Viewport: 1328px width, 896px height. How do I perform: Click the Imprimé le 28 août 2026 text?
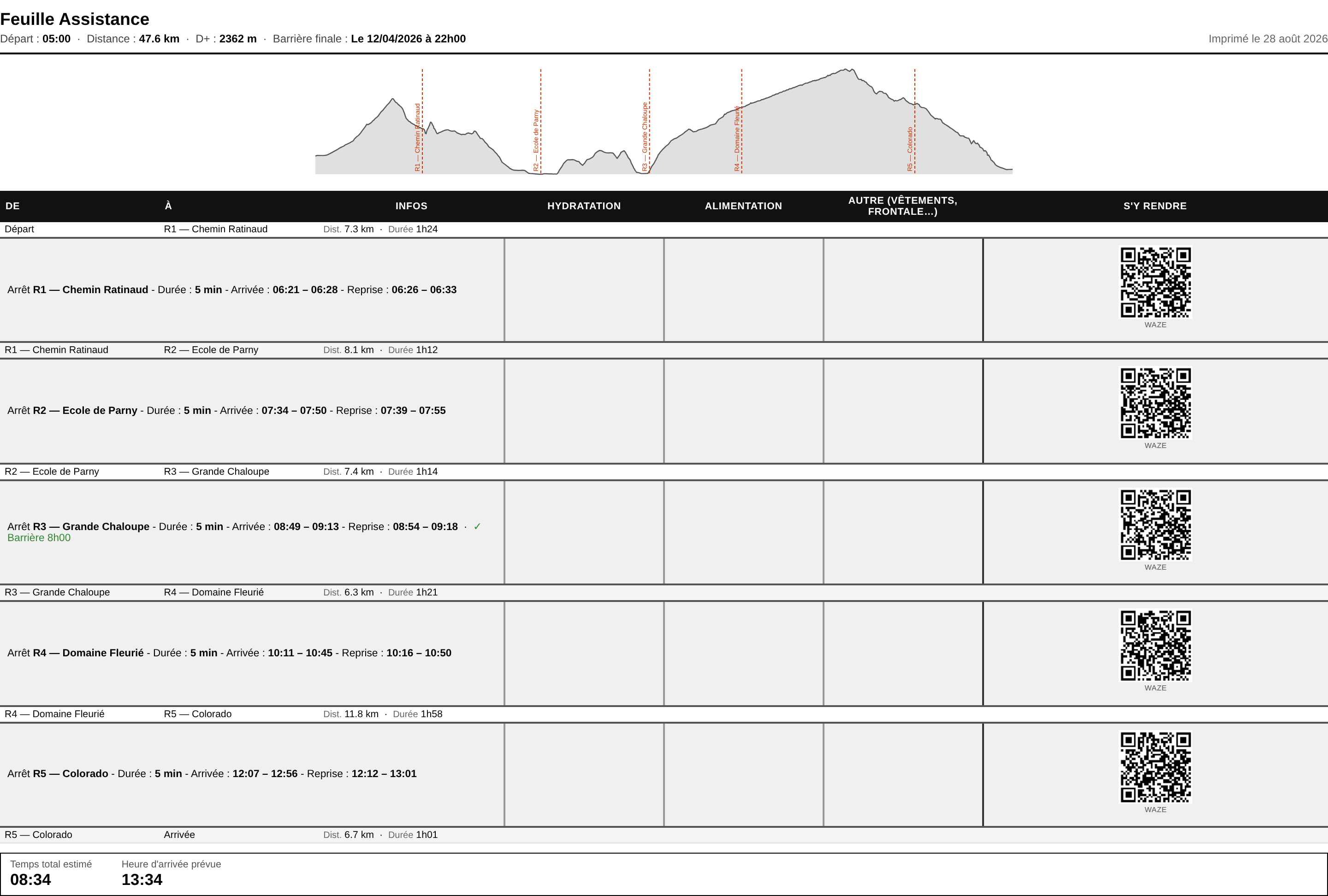click(x=1268, y=39)
